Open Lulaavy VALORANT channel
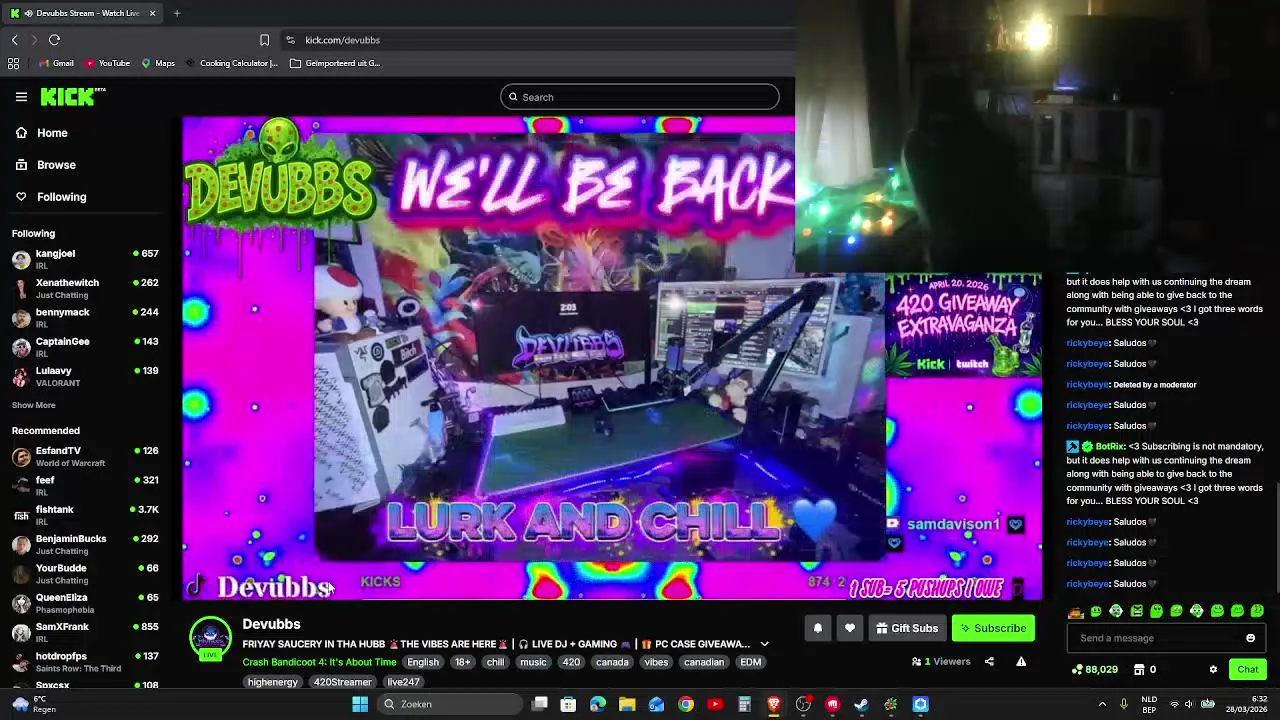Image resolution: width=1280 pixels, height=720 pixels. point(85,376)
